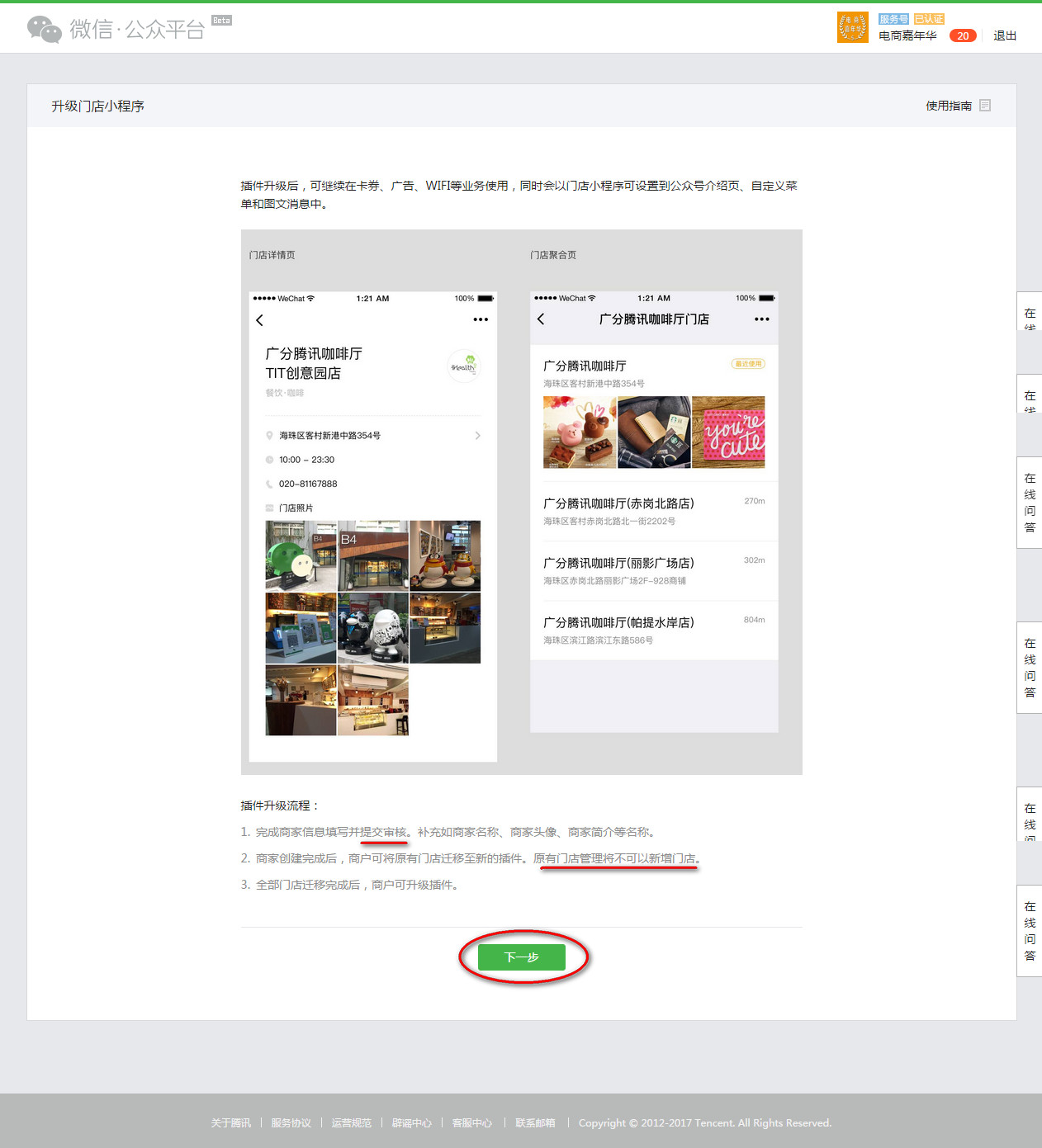Open the pink "you're cute" photo
Screen dimensions: 1042x1148
[x=728, y=432]
